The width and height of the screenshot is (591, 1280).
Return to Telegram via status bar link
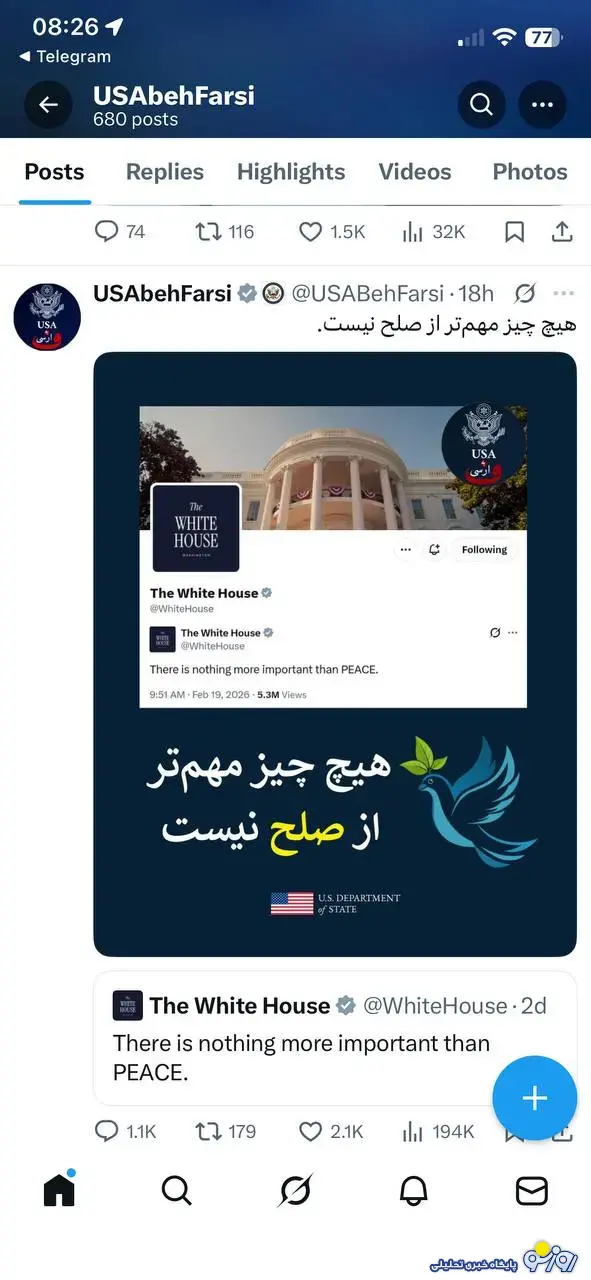pyautogui.click(x=65, y=57)
